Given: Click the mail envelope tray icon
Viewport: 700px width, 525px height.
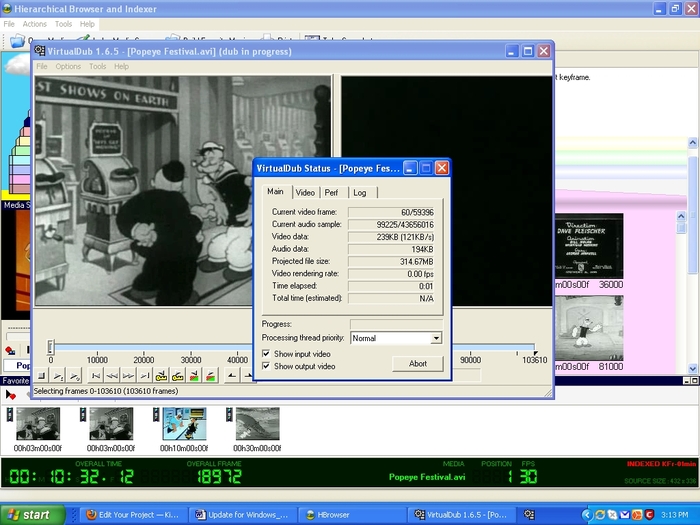Looking at the screenshot, I should (x=625, y=515).
